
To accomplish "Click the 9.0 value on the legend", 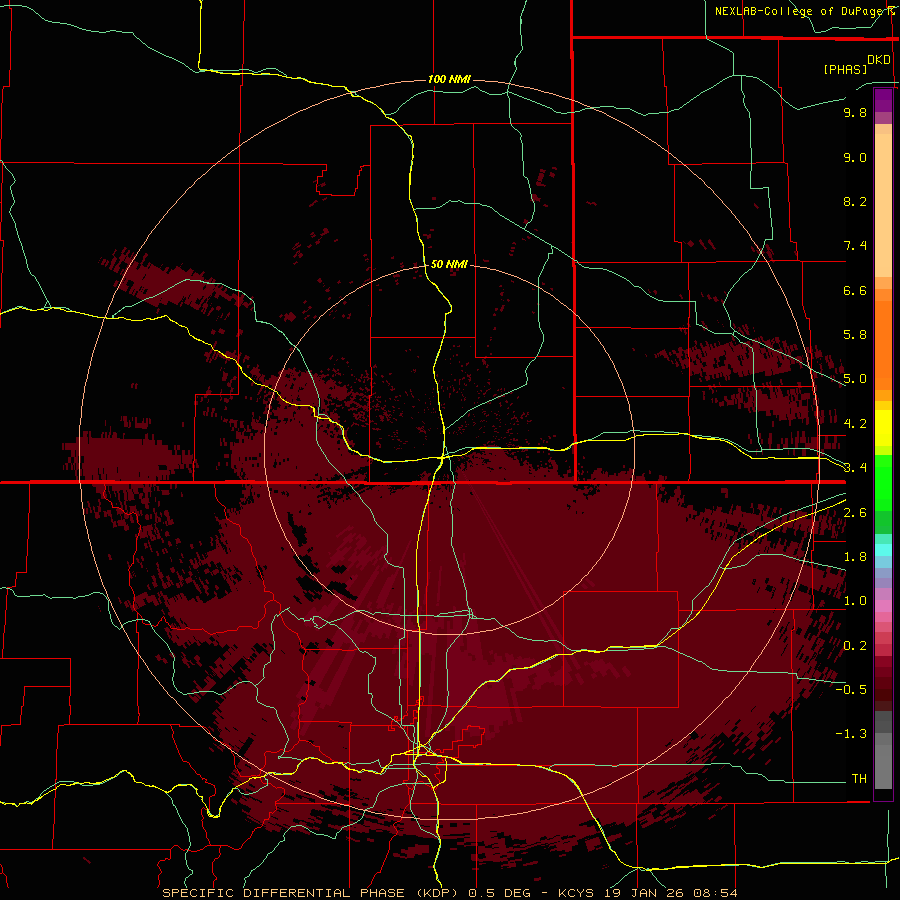I will 855,157.
